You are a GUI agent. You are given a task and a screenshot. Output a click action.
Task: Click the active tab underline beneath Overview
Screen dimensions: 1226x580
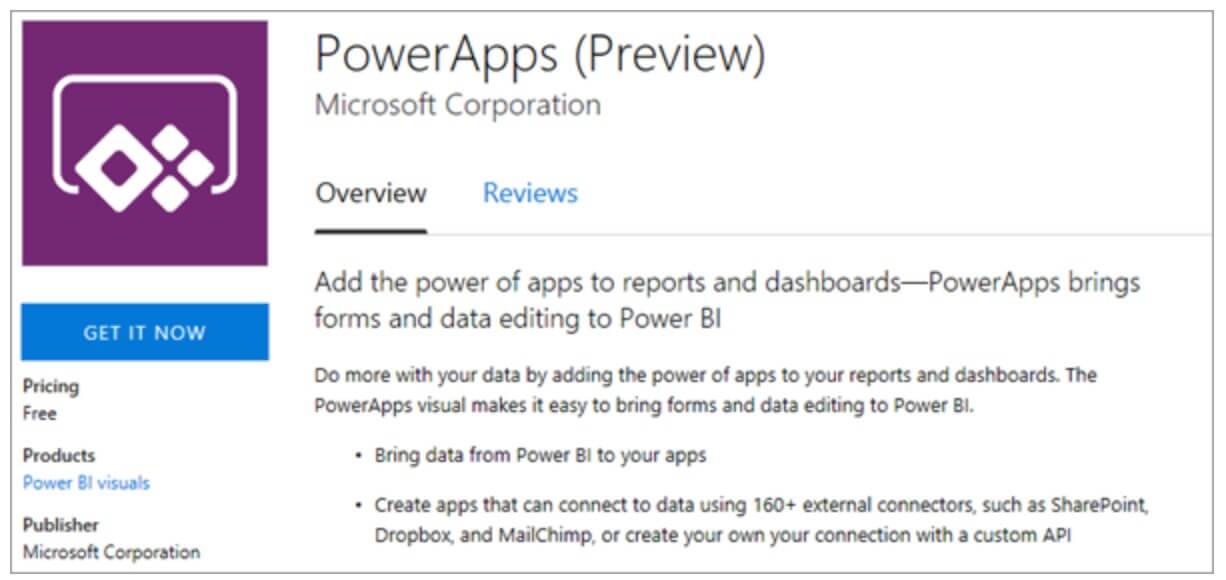[371, 229]
